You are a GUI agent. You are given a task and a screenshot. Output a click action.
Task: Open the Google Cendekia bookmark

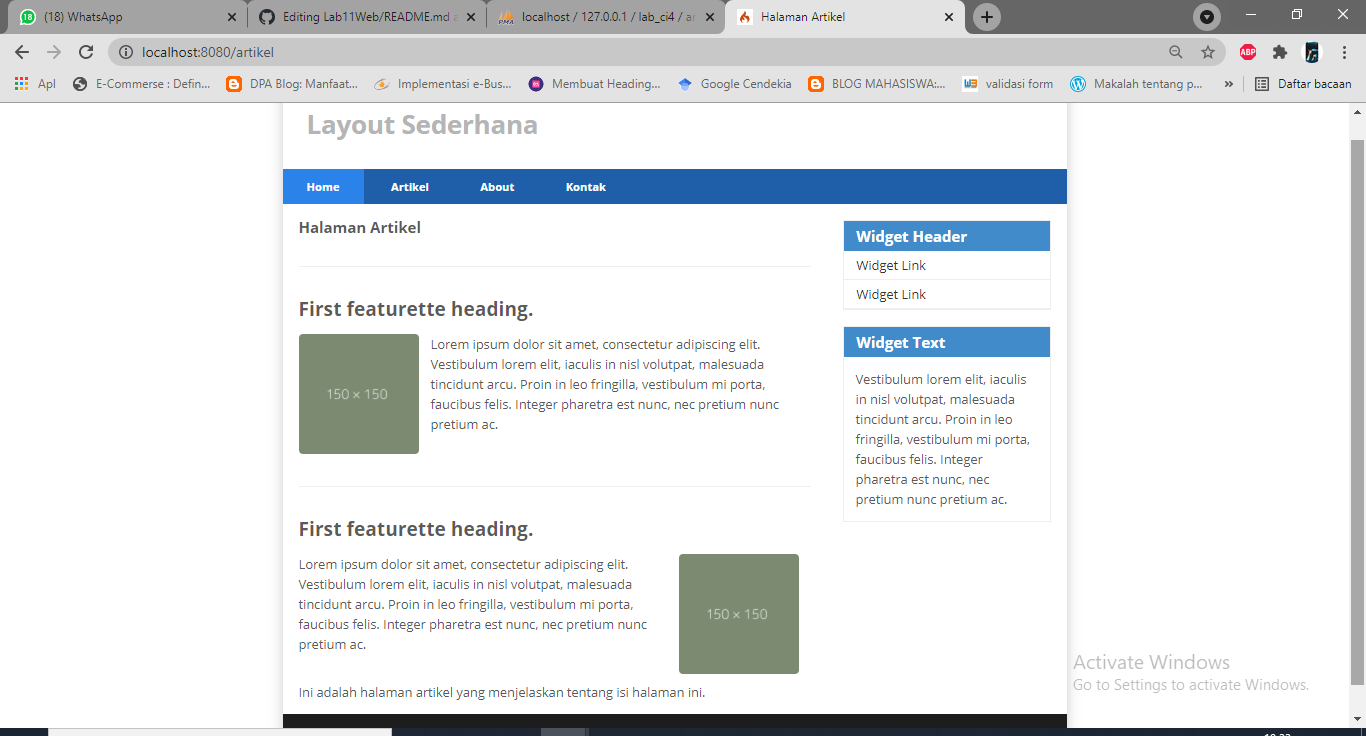coord(735,84)
